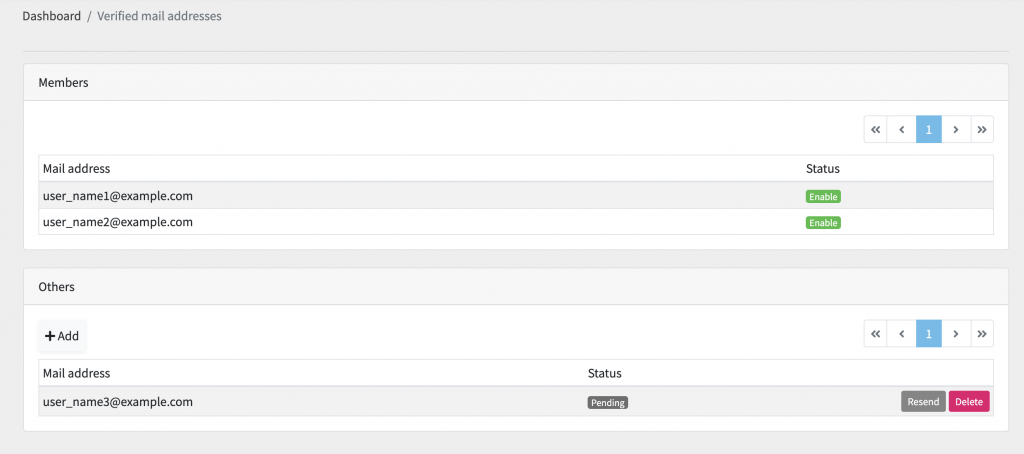The height and width of the screenshot is (454, 1024).
Task: Select page 1 in Members pagination
Action: 929,129
